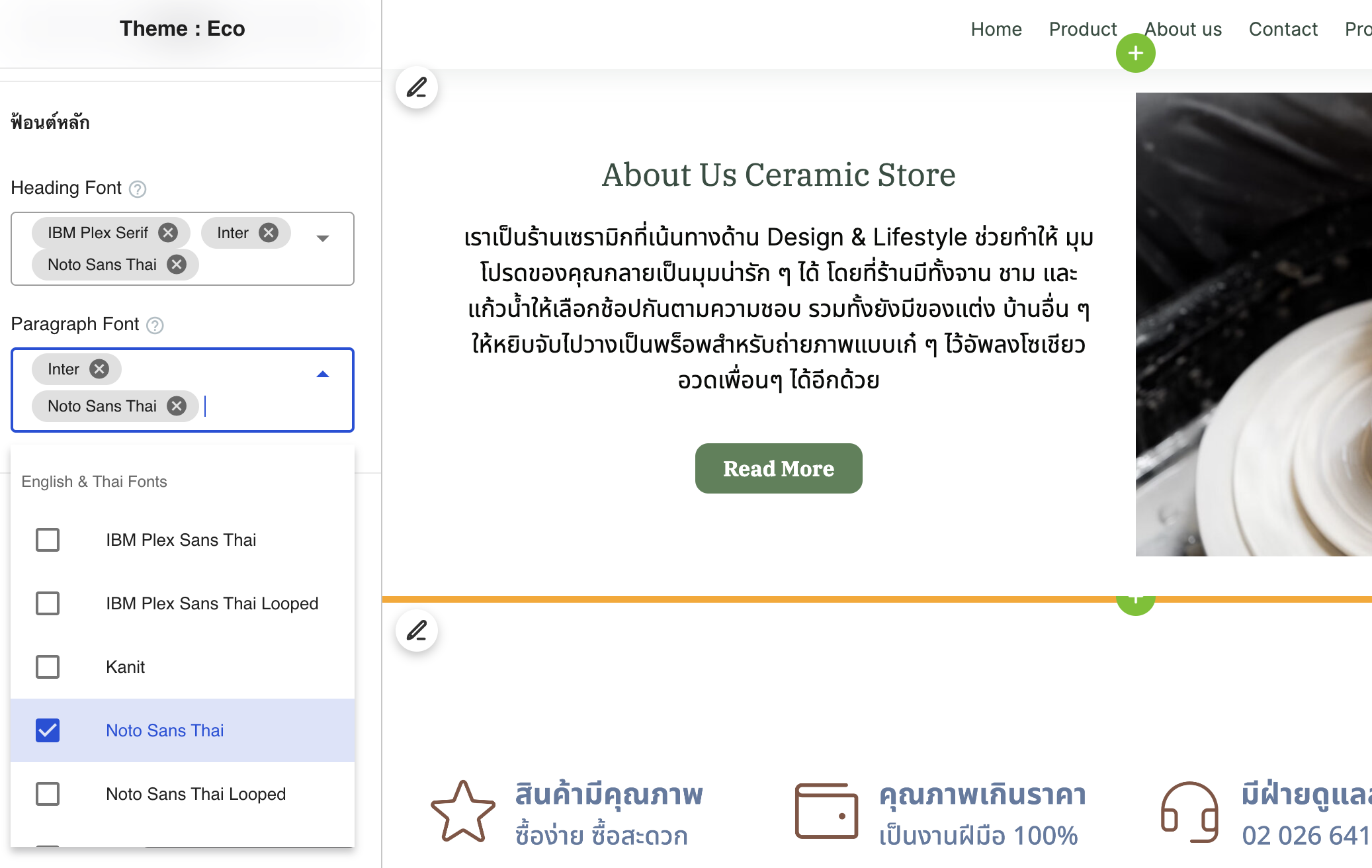1372x868 pixels.
Task: Open the Product menu item
Action: 1082,29
